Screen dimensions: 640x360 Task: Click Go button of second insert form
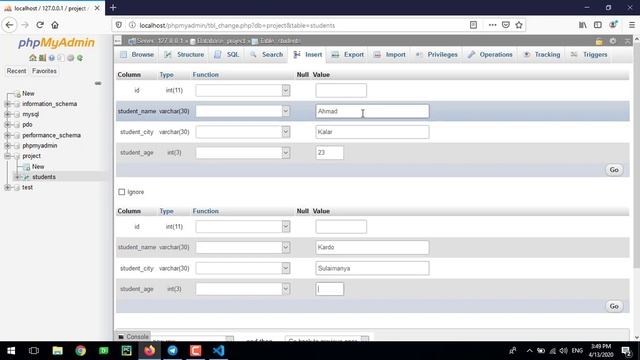coord(614,306)
